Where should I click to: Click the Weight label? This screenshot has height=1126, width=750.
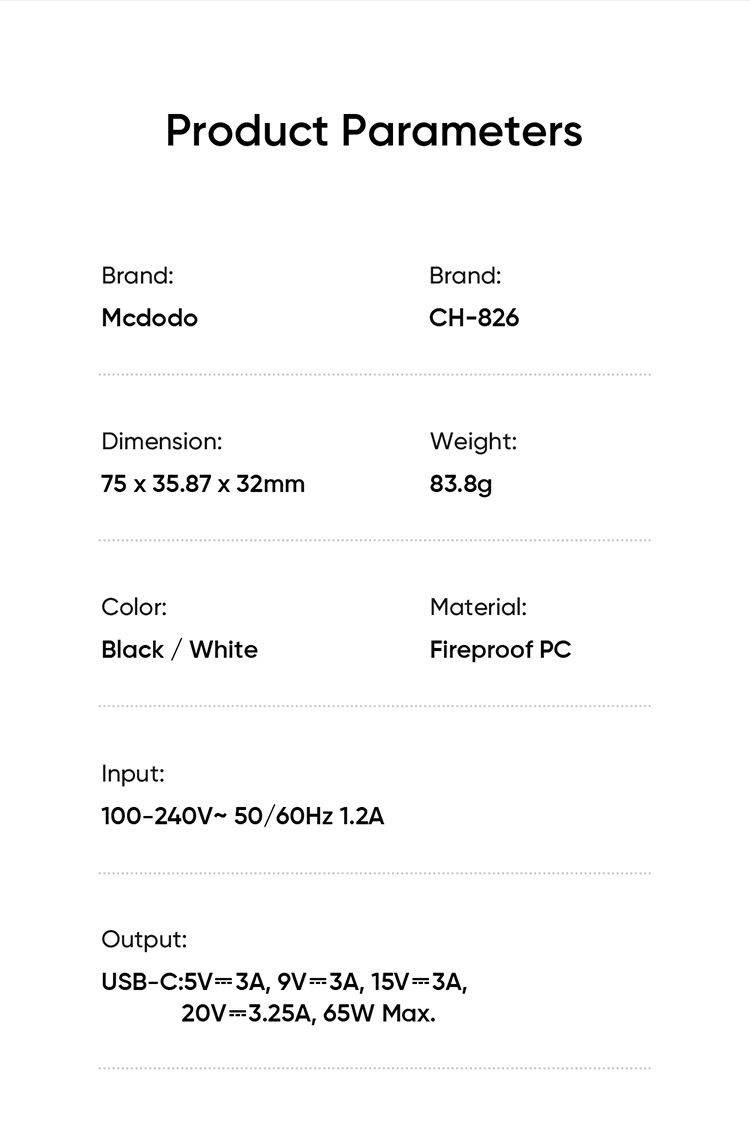pos(473,441)
